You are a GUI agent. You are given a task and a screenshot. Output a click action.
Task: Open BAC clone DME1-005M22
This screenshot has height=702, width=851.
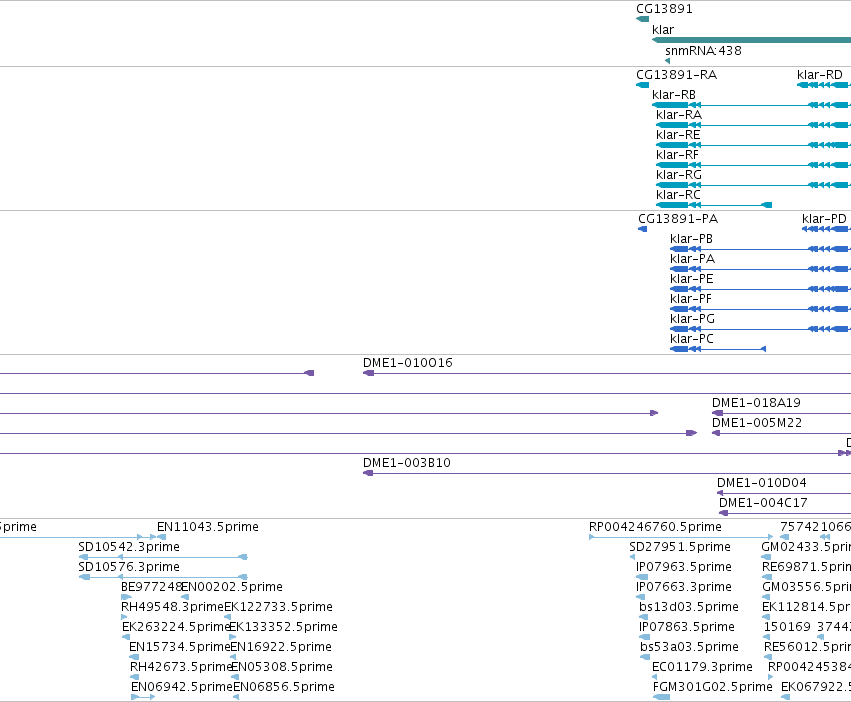pos(757,423)
